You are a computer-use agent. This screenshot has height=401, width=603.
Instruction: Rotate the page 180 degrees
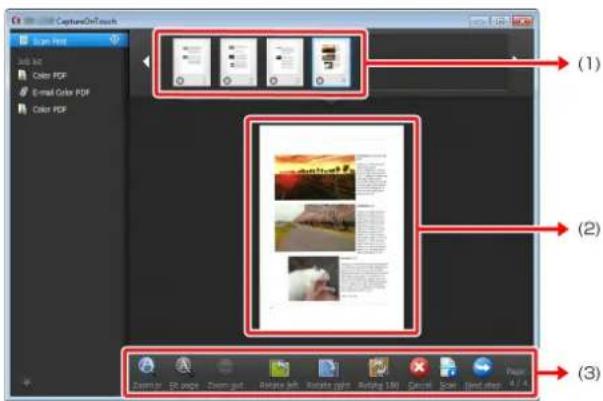[378, 368]
